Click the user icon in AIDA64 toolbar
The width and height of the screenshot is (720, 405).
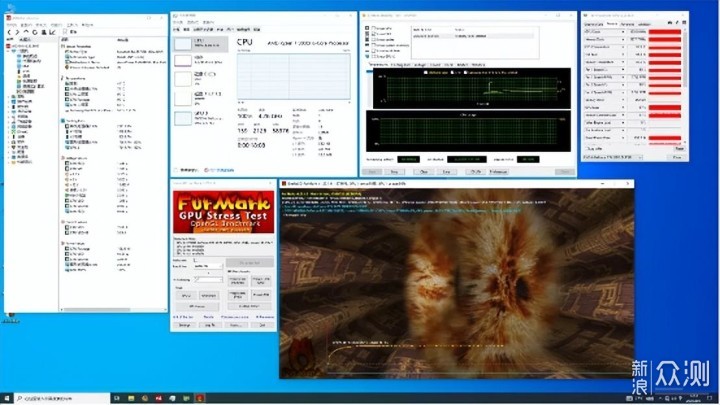44,32
